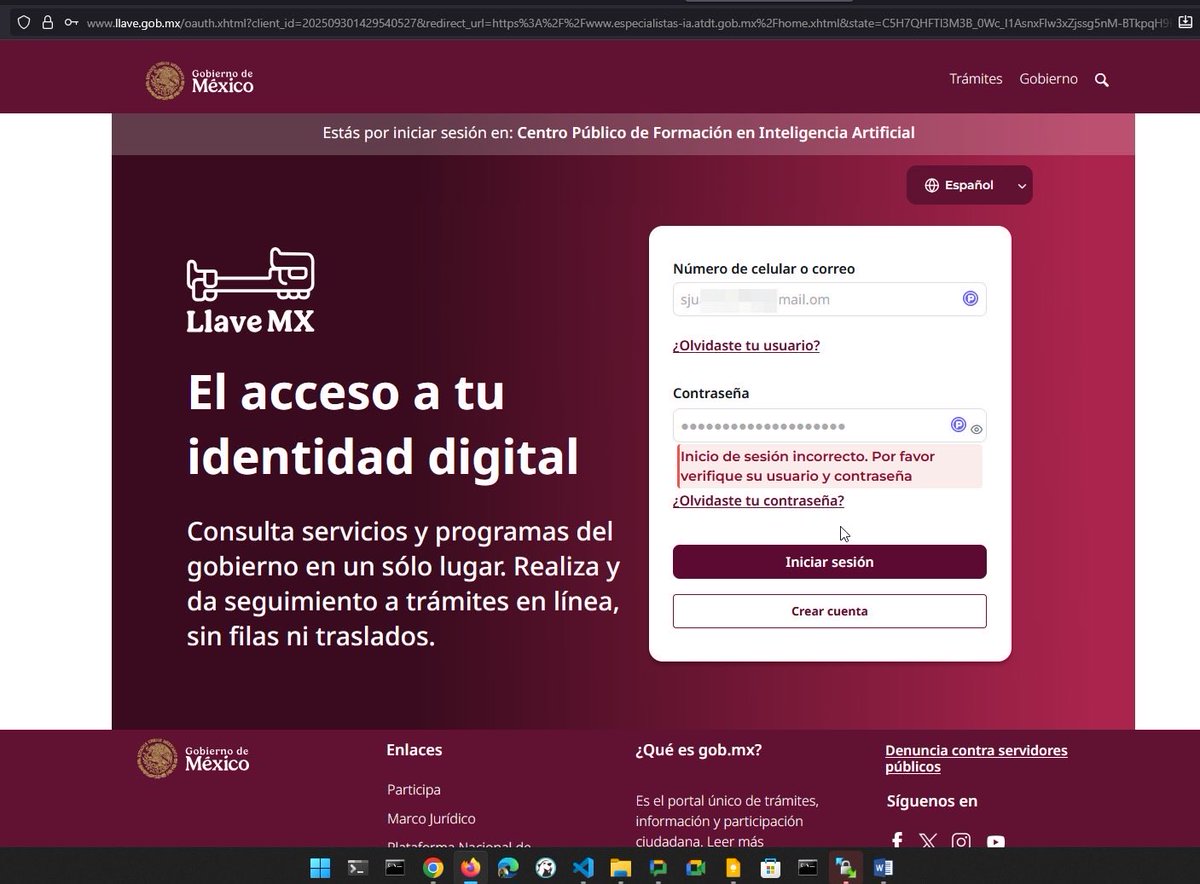Click the password manager icon beside the email field
1200x884 pixels.
tap(969, 298)
